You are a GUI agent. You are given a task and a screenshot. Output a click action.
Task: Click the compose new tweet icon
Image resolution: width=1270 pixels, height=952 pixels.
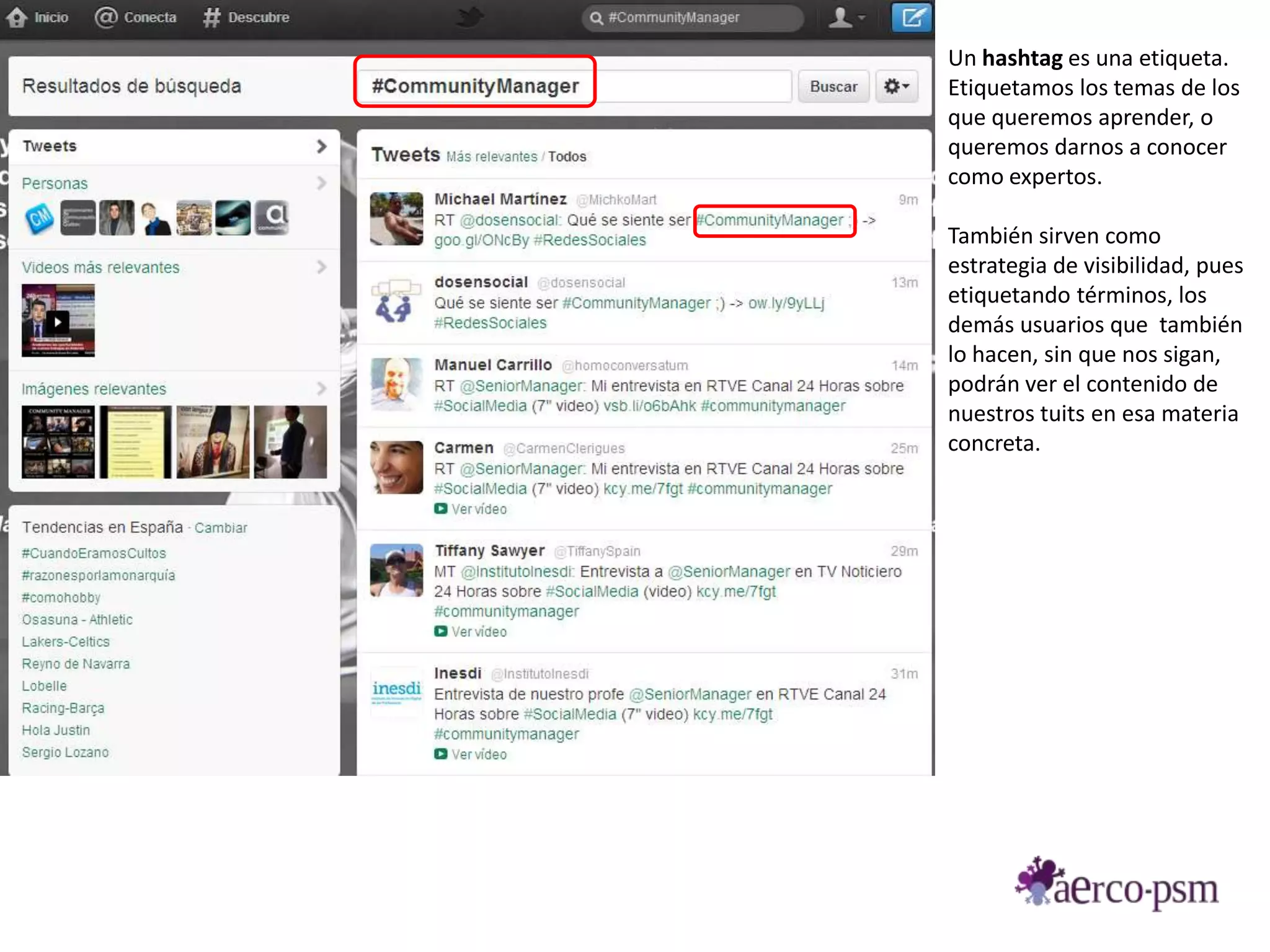(x=911, y=17)
